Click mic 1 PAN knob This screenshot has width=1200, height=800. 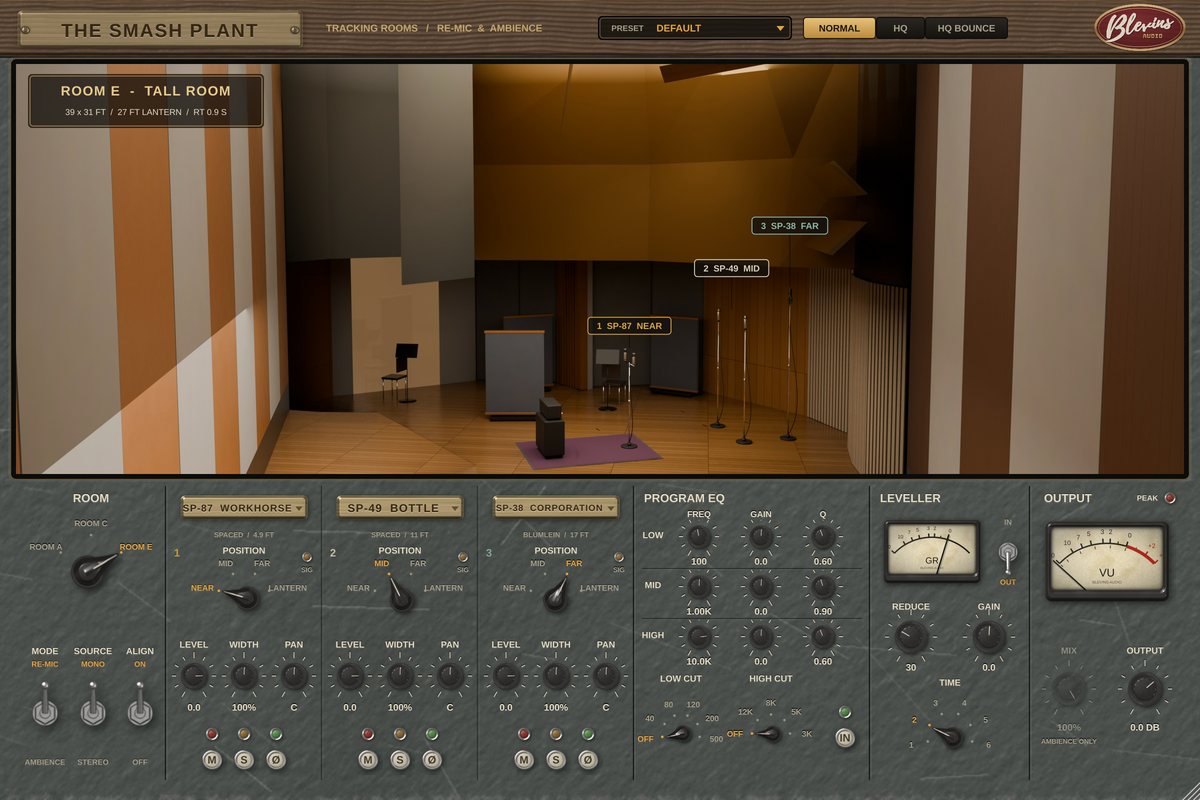click(294, 677)
